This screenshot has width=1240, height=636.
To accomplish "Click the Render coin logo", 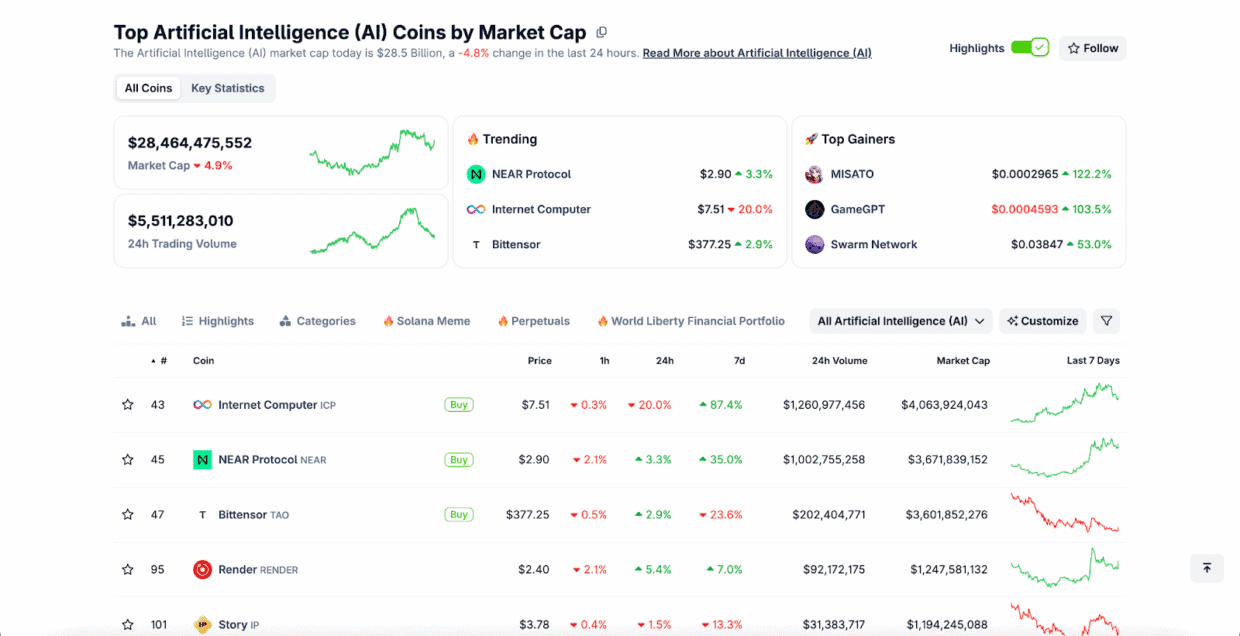I will point(202,570).
